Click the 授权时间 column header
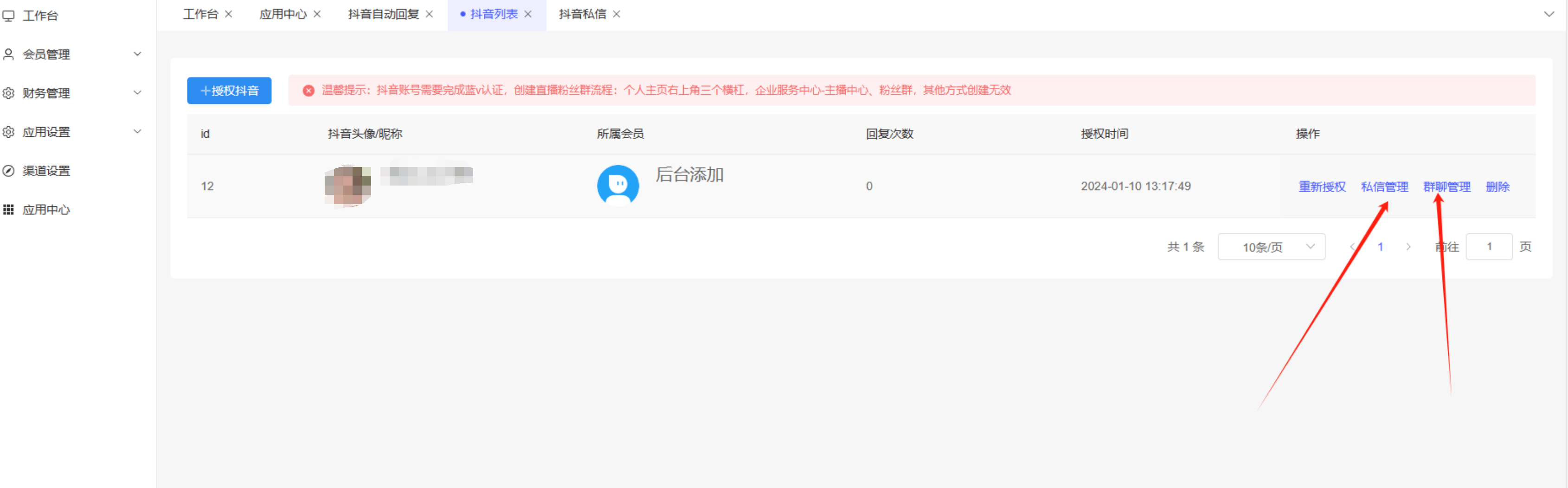The image size is (1568, 488). [1104, 134]
